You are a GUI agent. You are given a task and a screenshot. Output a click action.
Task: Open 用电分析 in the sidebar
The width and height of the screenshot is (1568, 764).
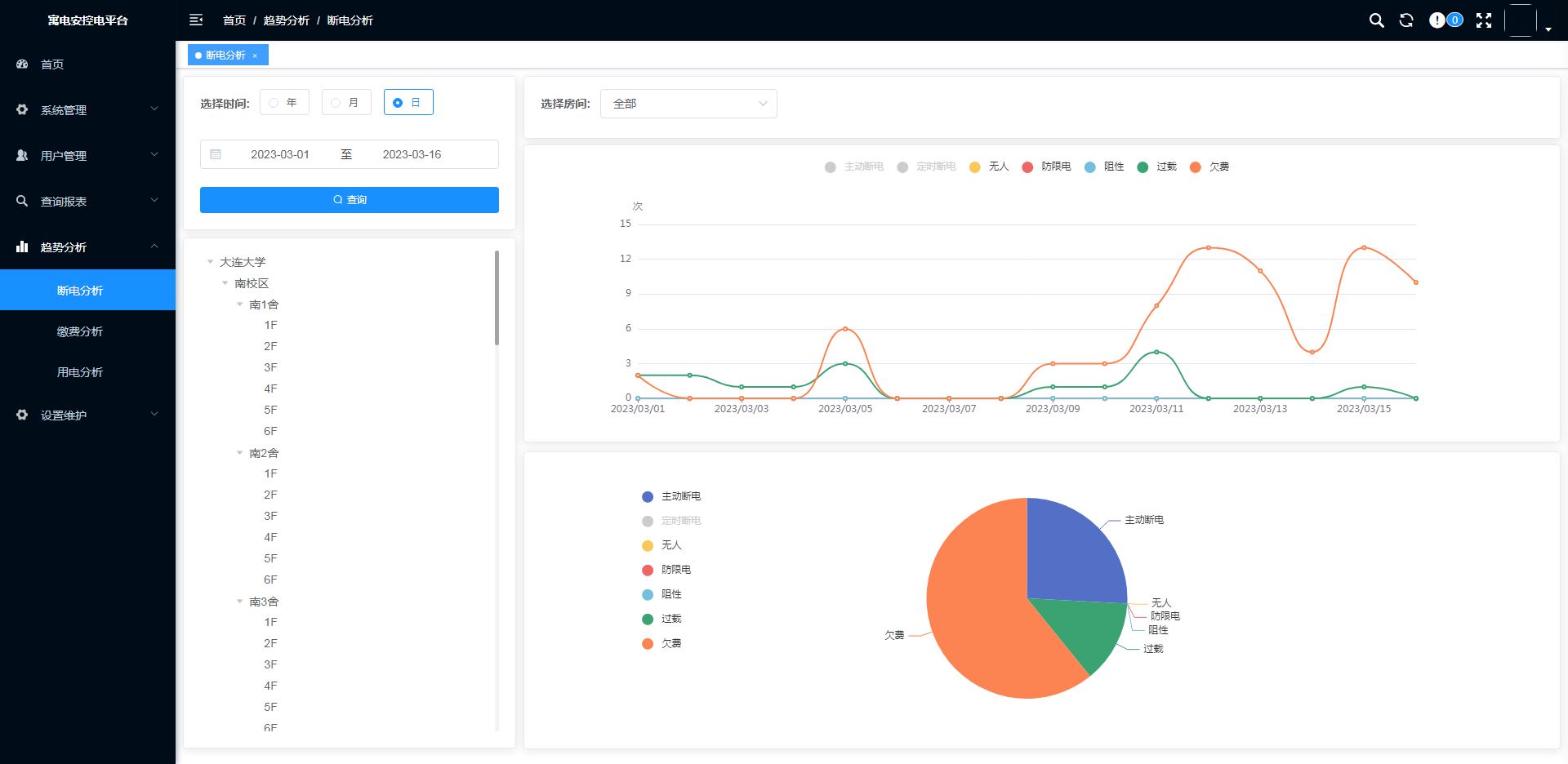[87, 371]
